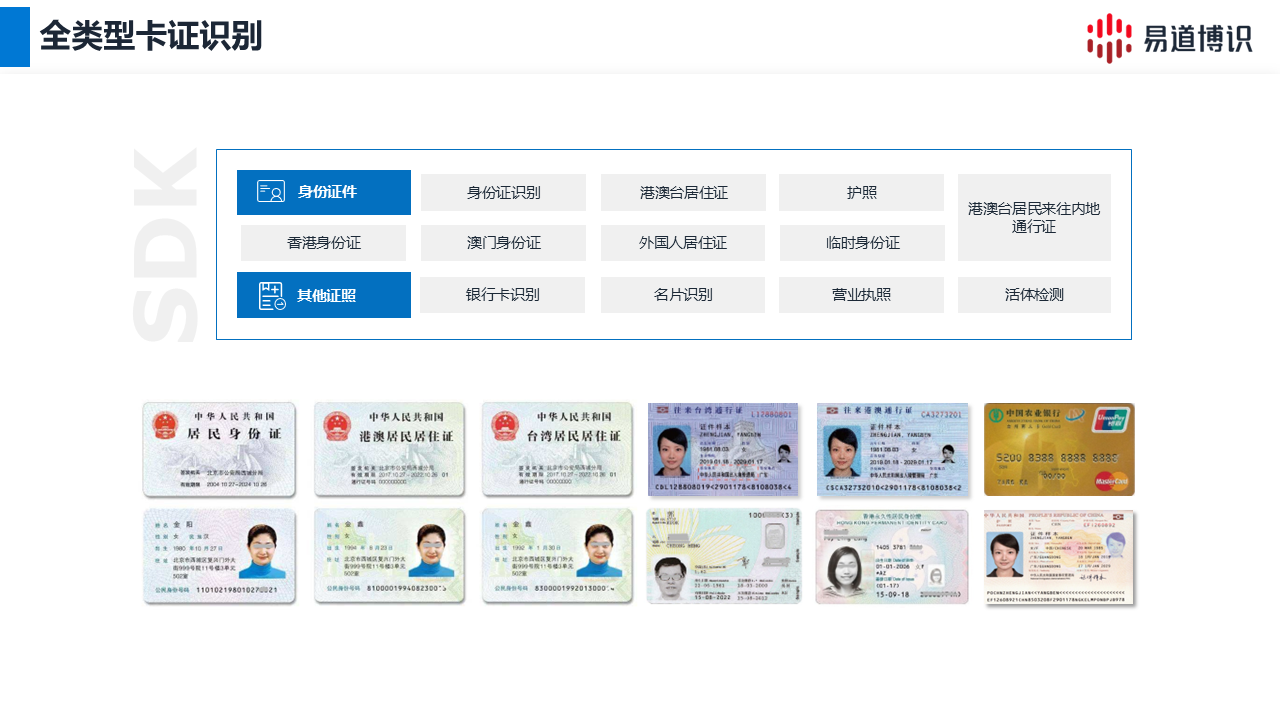
Task: Click the 易道博识 logo
Action: click(x=1169, y=38)
